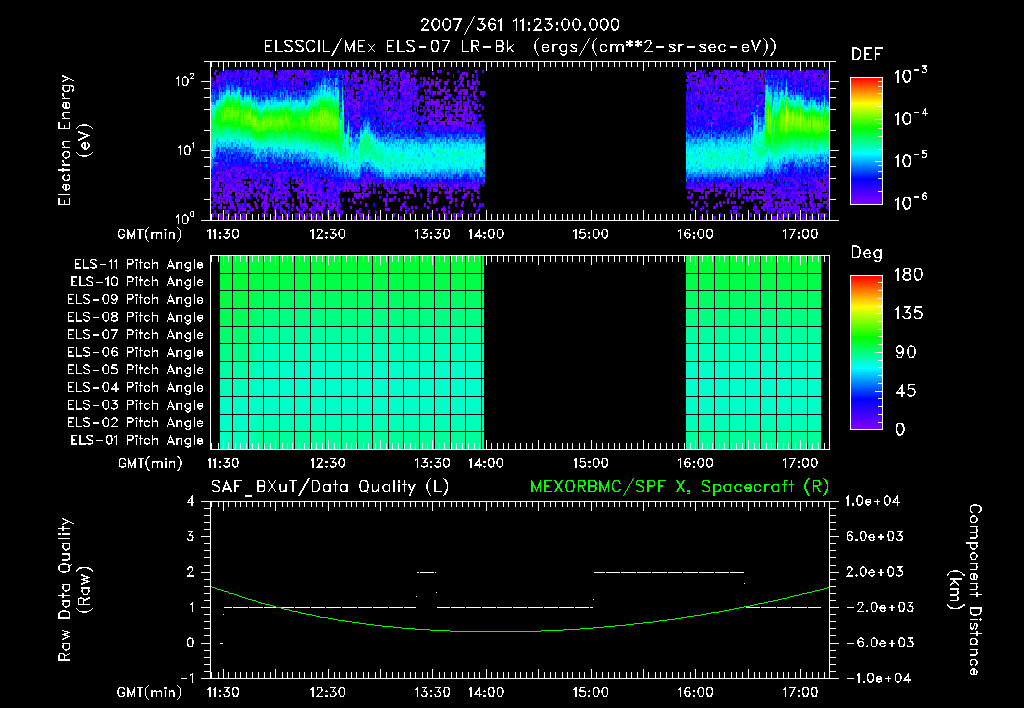Click the 'SAF_BXuT/Data Quality (L)' title
The width and height of the screenshot is (1024, 708).
pyautogui.click(x=330, y=487)
